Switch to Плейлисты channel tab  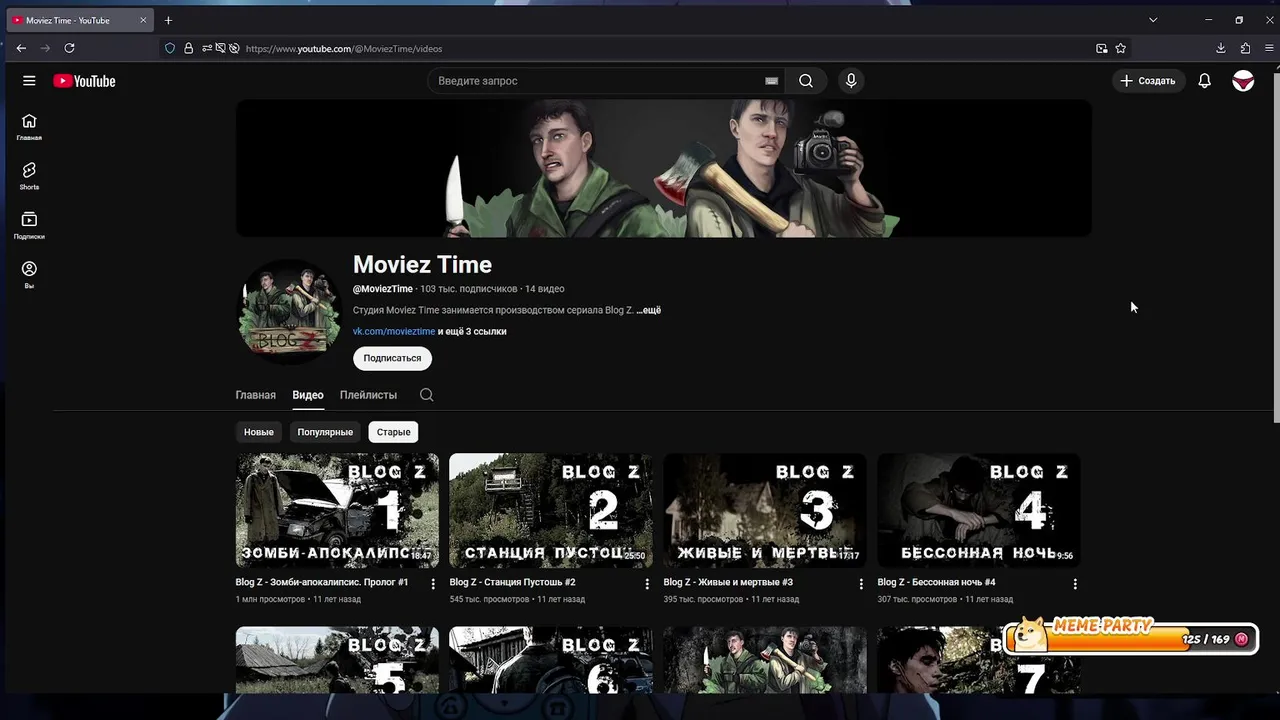point(368,395)
